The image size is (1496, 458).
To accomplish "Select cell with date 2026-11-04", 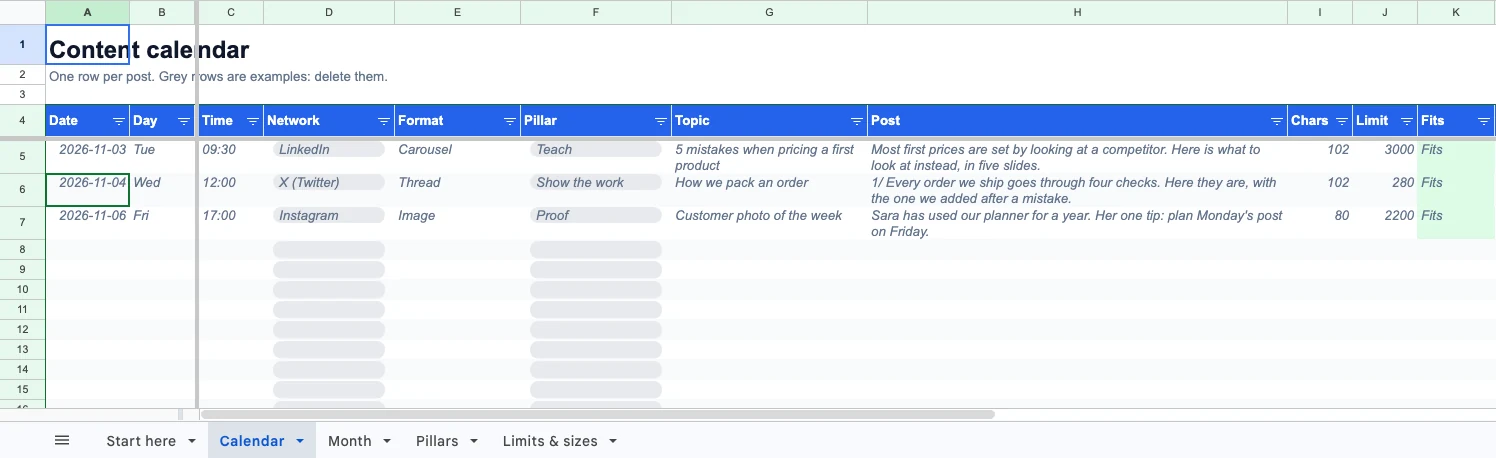I will [88, 189].
